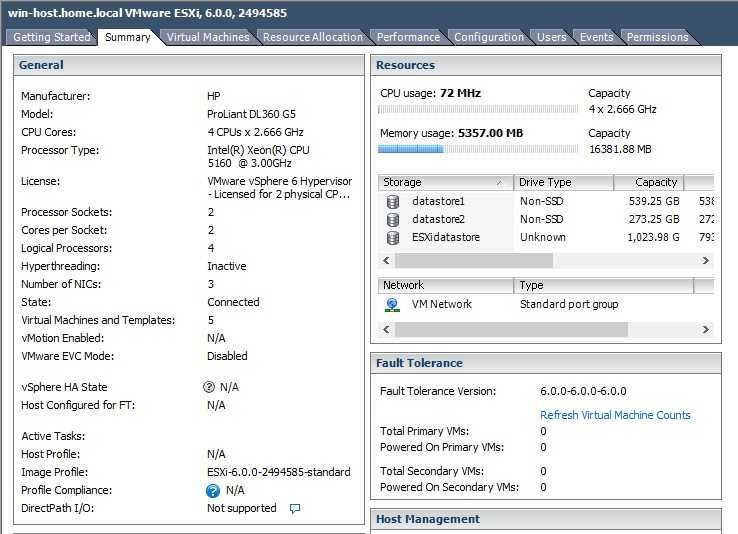Screen dimensions: 738x534
Task: Click the datastore1 disk icon
Action: (x=393, y=202)
